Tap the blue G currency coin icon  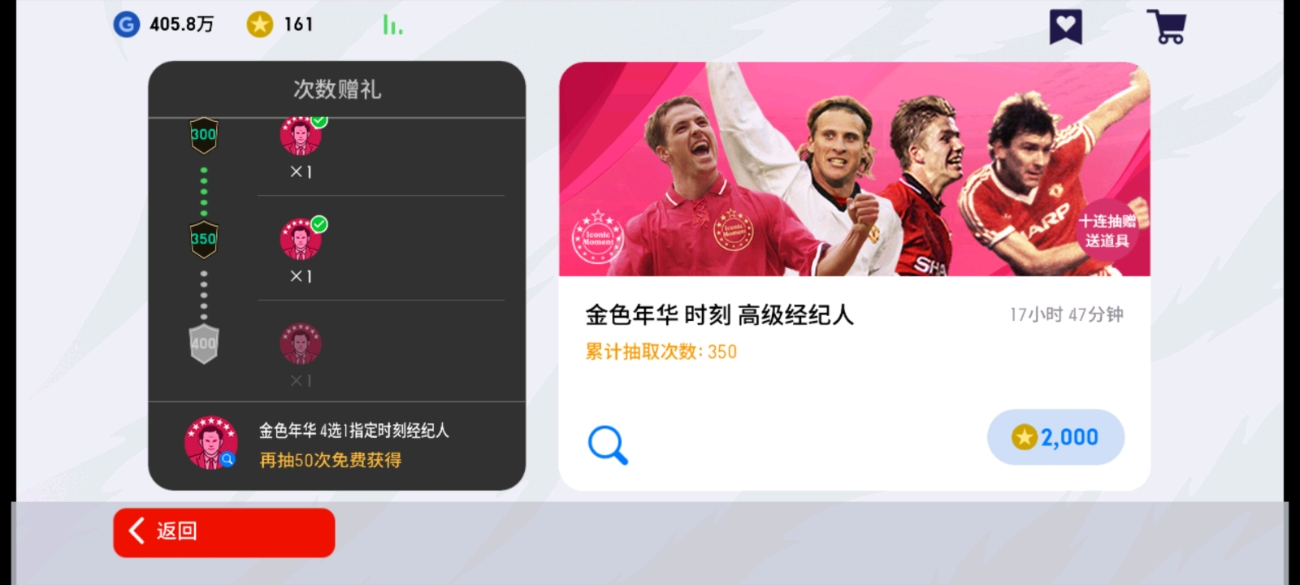pos(126,25)
